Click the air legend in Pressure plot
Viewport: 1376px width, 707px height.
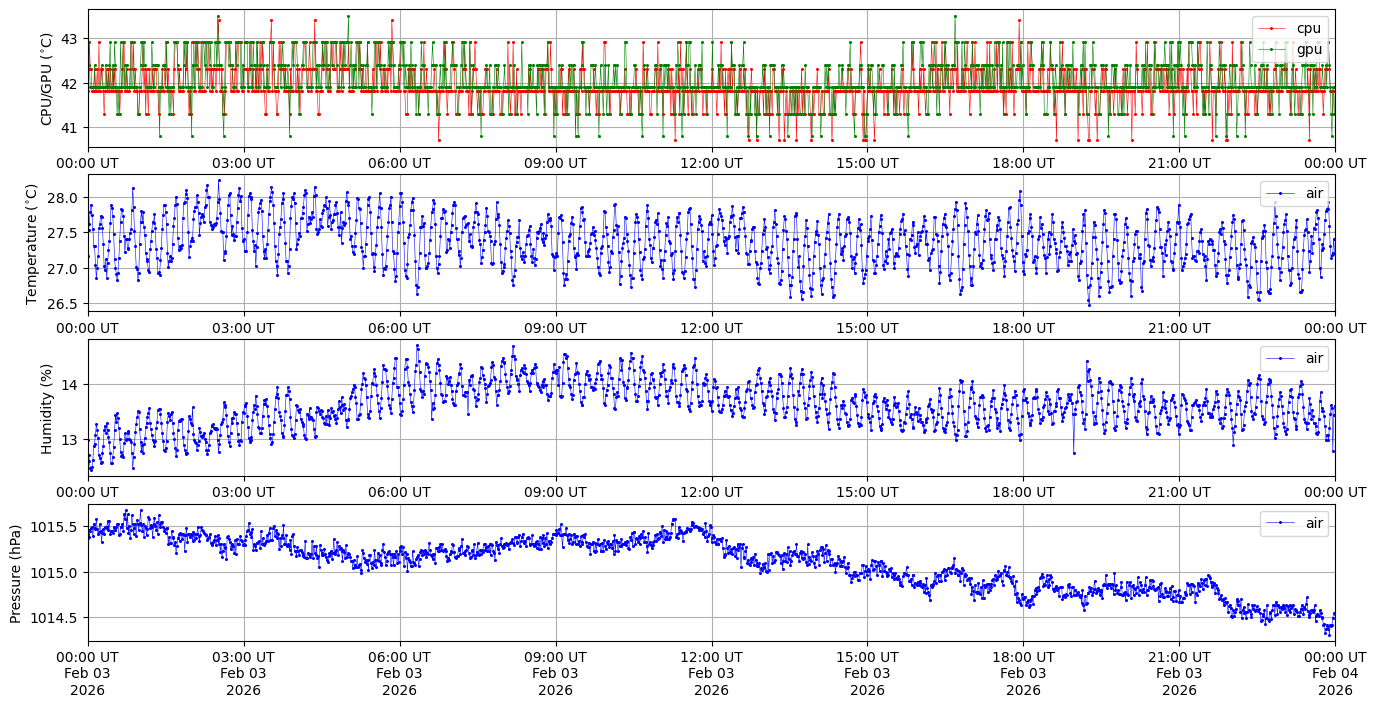tap(1306, 523)
